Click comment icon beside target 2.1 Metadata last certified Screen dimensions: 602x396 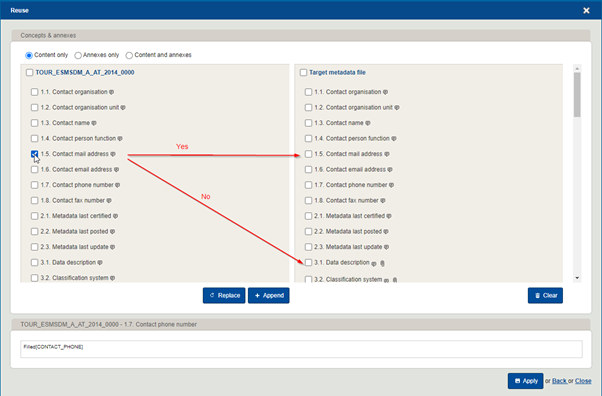tap(389, 216)
